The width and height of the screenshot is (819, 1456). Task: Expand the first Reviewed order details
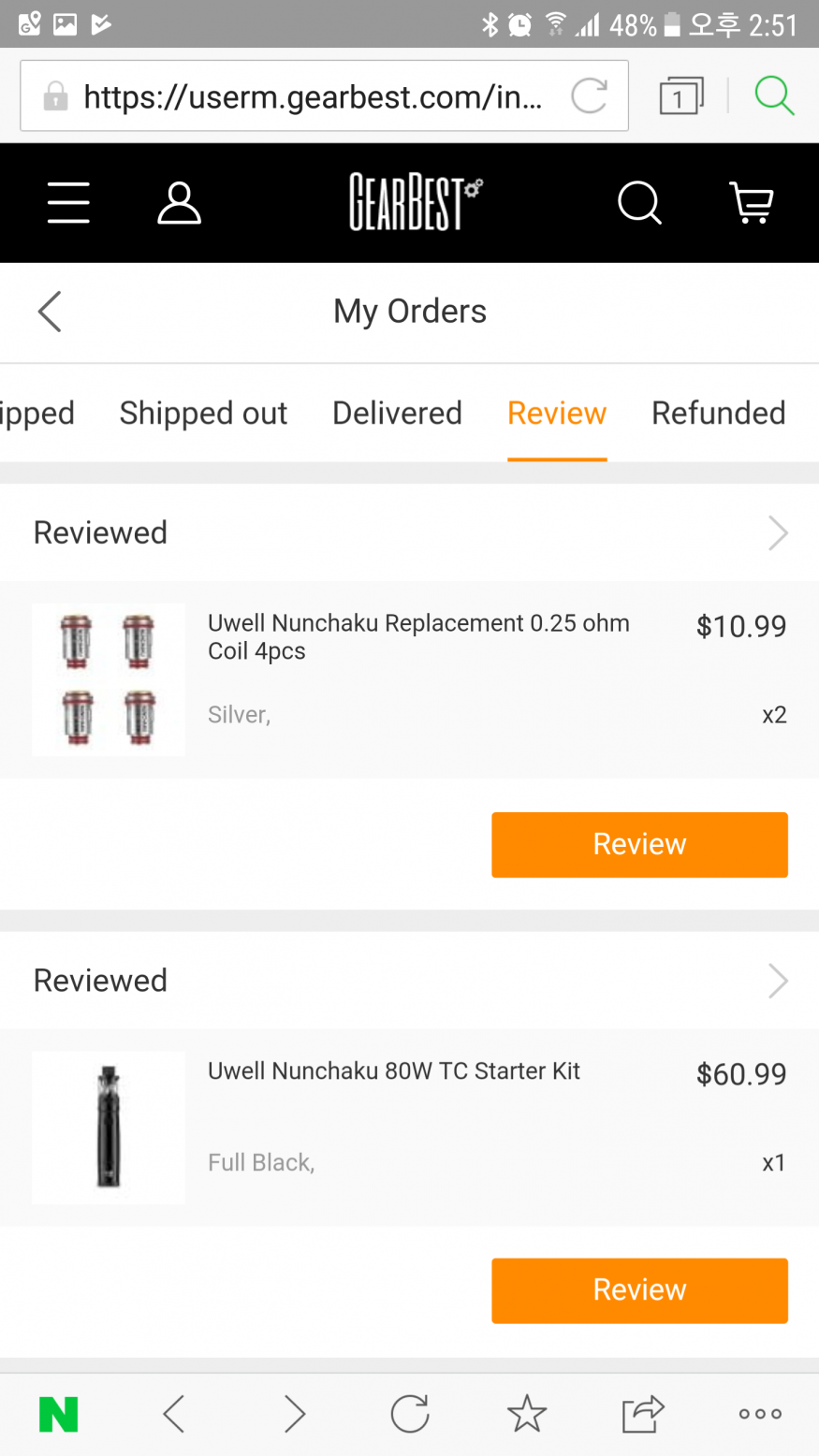point(778,533)
